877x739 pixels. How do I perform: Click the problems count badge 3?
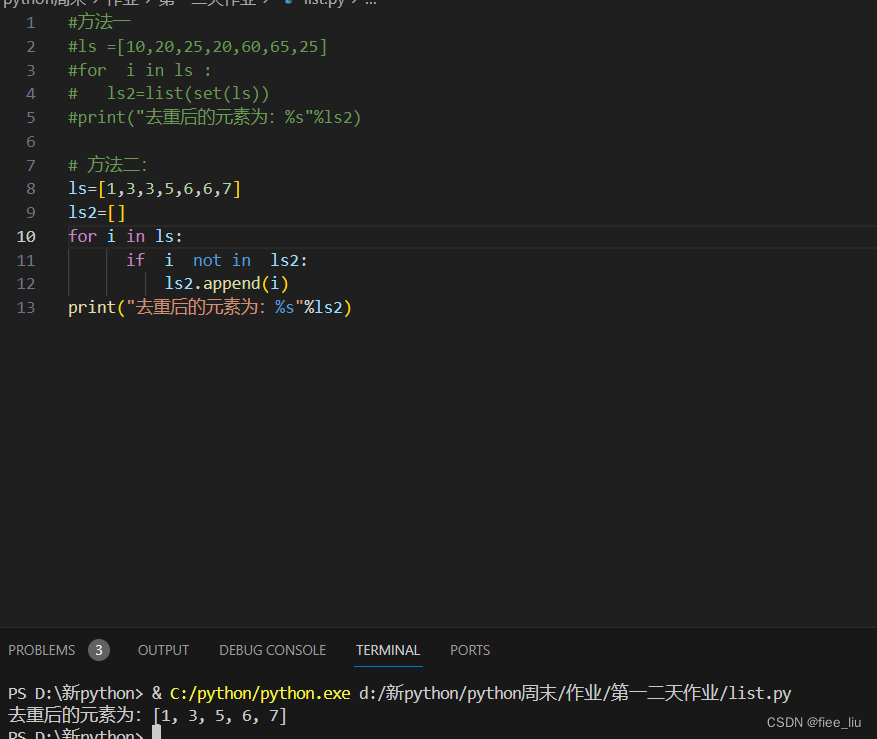tap(99, 650)
